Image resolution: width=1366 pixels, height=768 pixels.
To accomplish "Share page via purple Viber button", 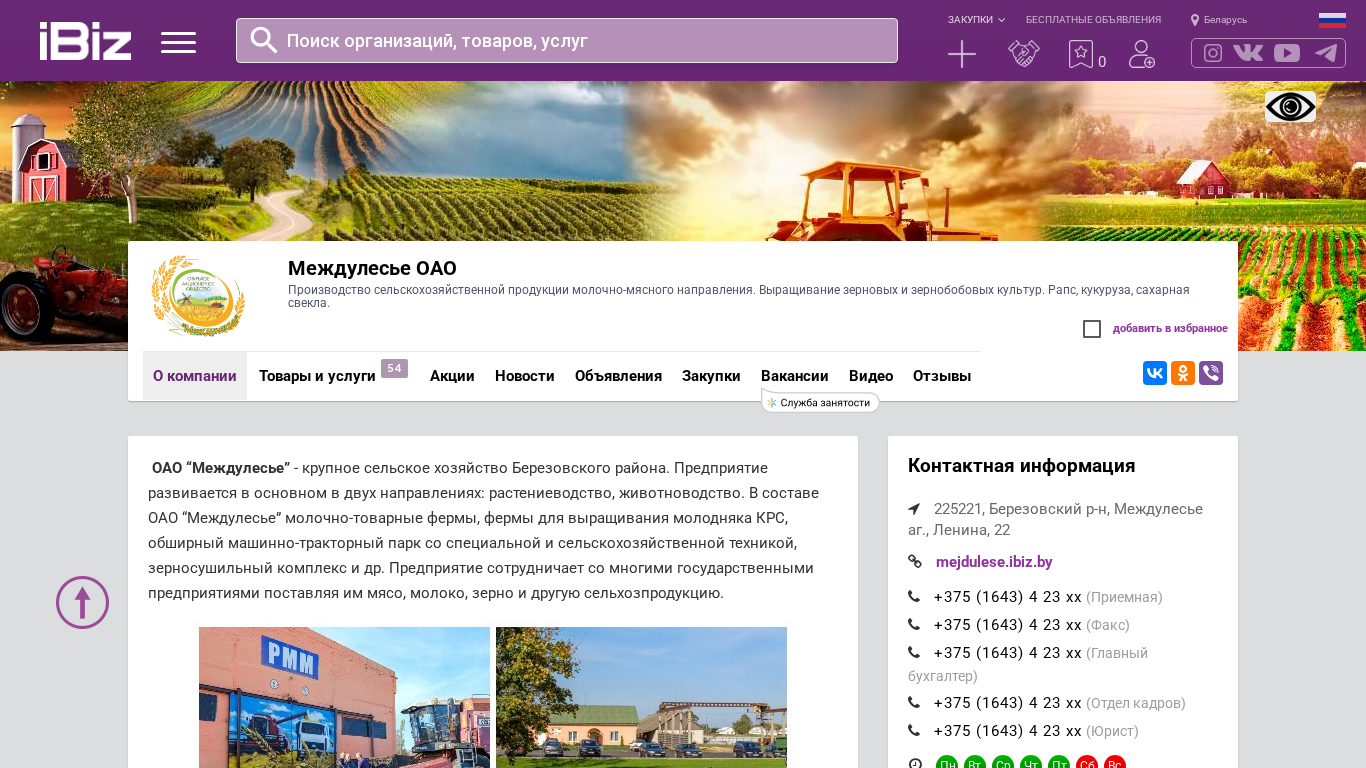I will [x=1211, y=373].
